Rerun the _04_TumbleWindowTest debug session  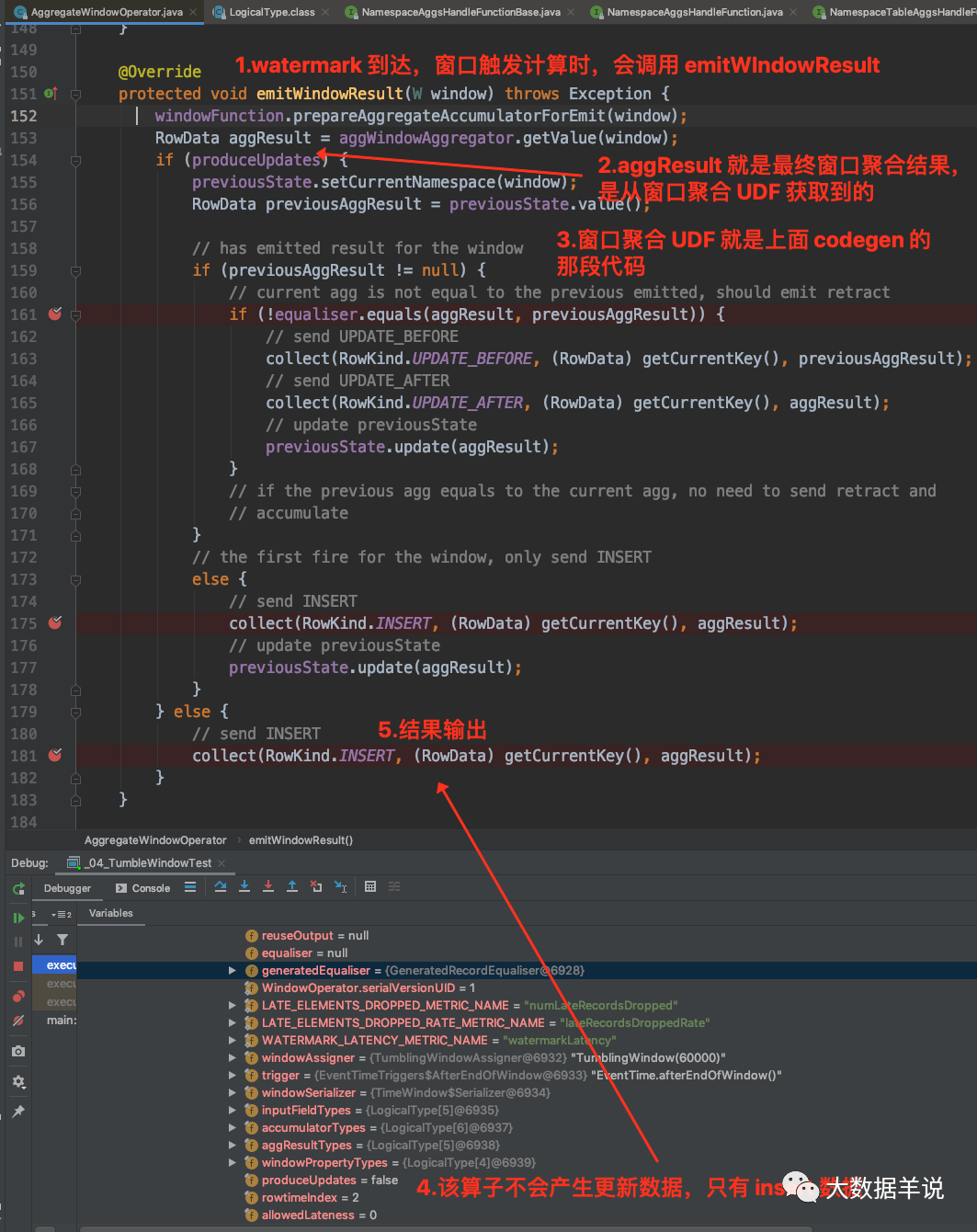coord(18,890)
